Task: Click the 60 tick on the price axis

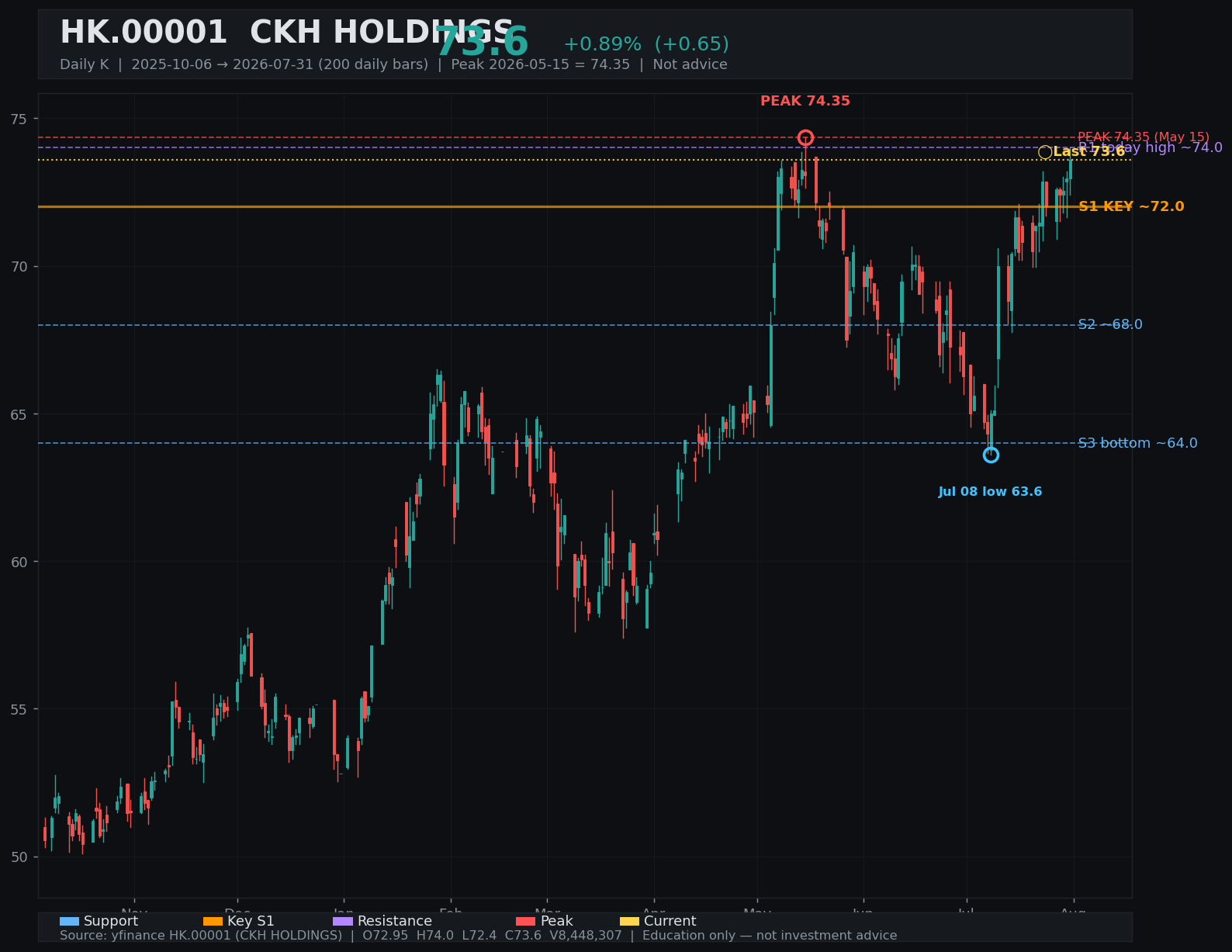Action: 19,562
